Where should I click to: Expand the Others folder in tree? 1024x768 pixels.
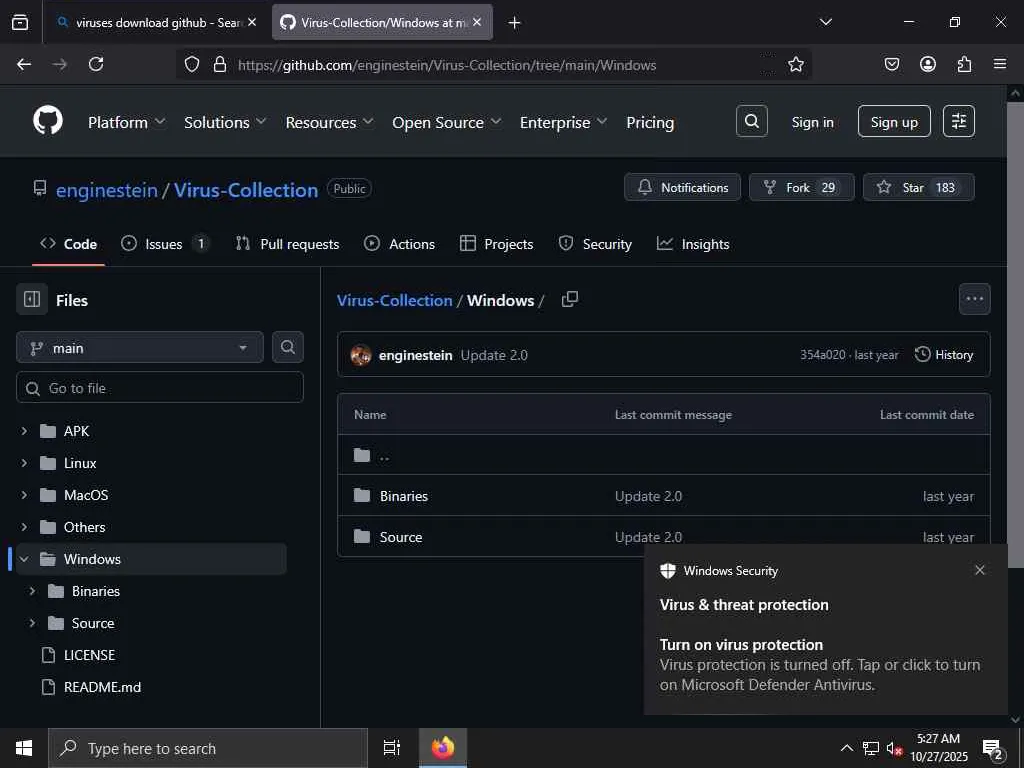point(24,527)
